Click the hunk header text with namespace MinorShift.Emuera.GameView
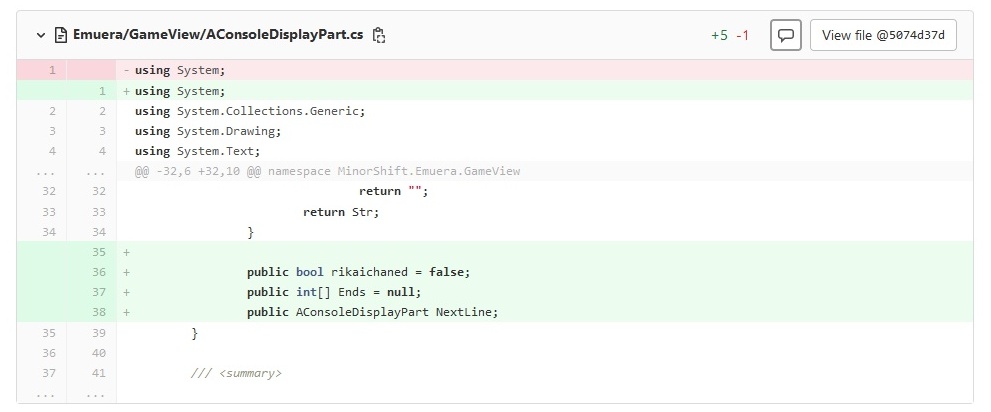The image size is (991, 412). (328, 171)
